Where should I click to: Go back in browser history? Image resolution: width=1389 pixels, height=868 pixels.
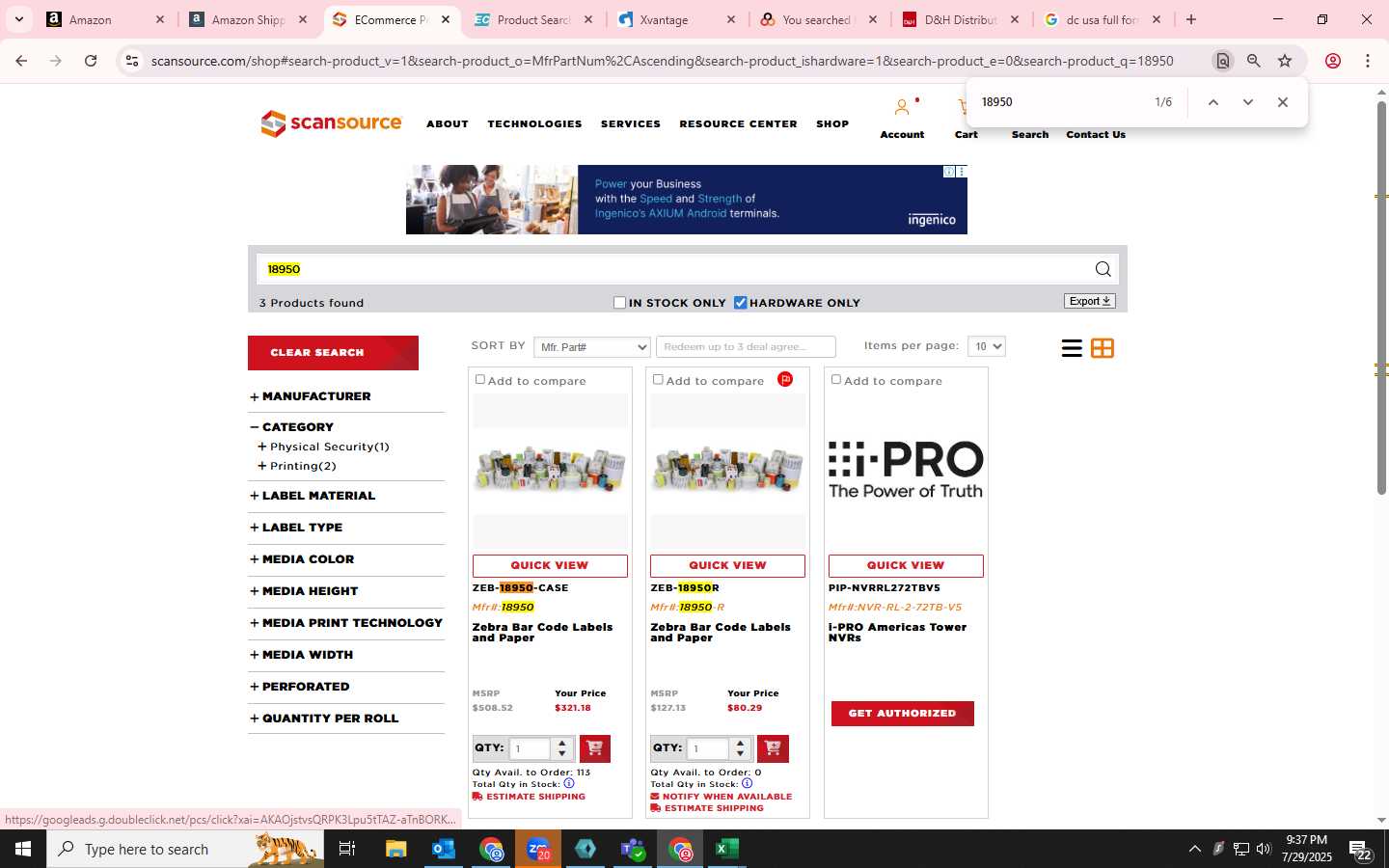pyautogui.click(x=21, y=61)
